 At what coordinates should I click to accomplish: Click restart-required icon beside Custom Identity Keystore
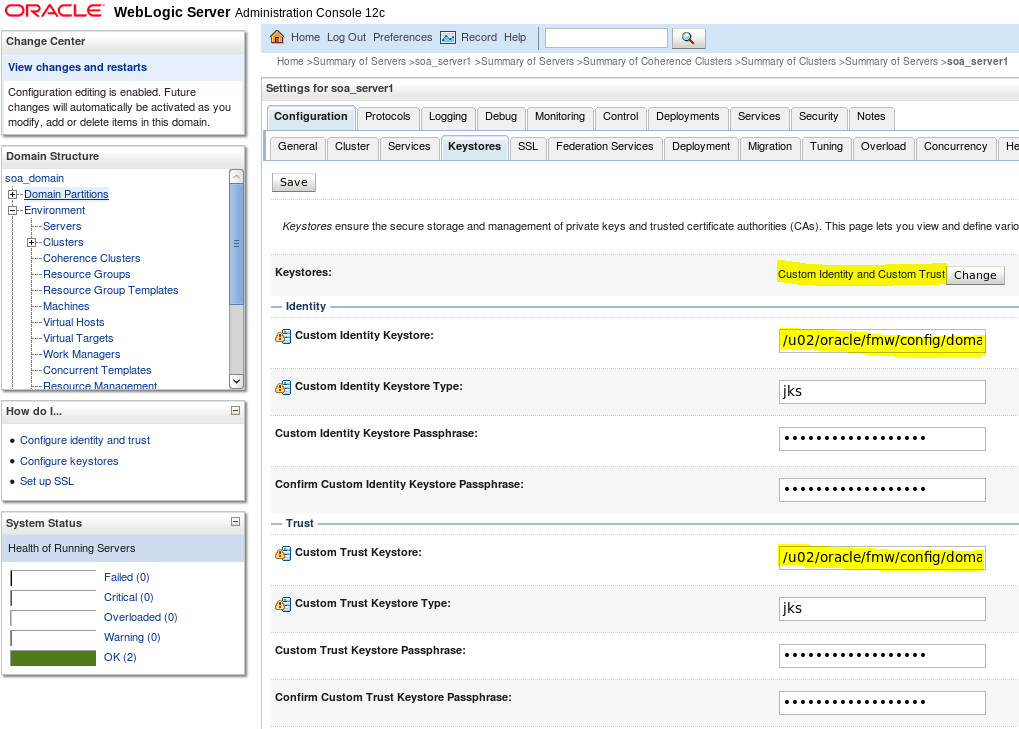(283, 337)
